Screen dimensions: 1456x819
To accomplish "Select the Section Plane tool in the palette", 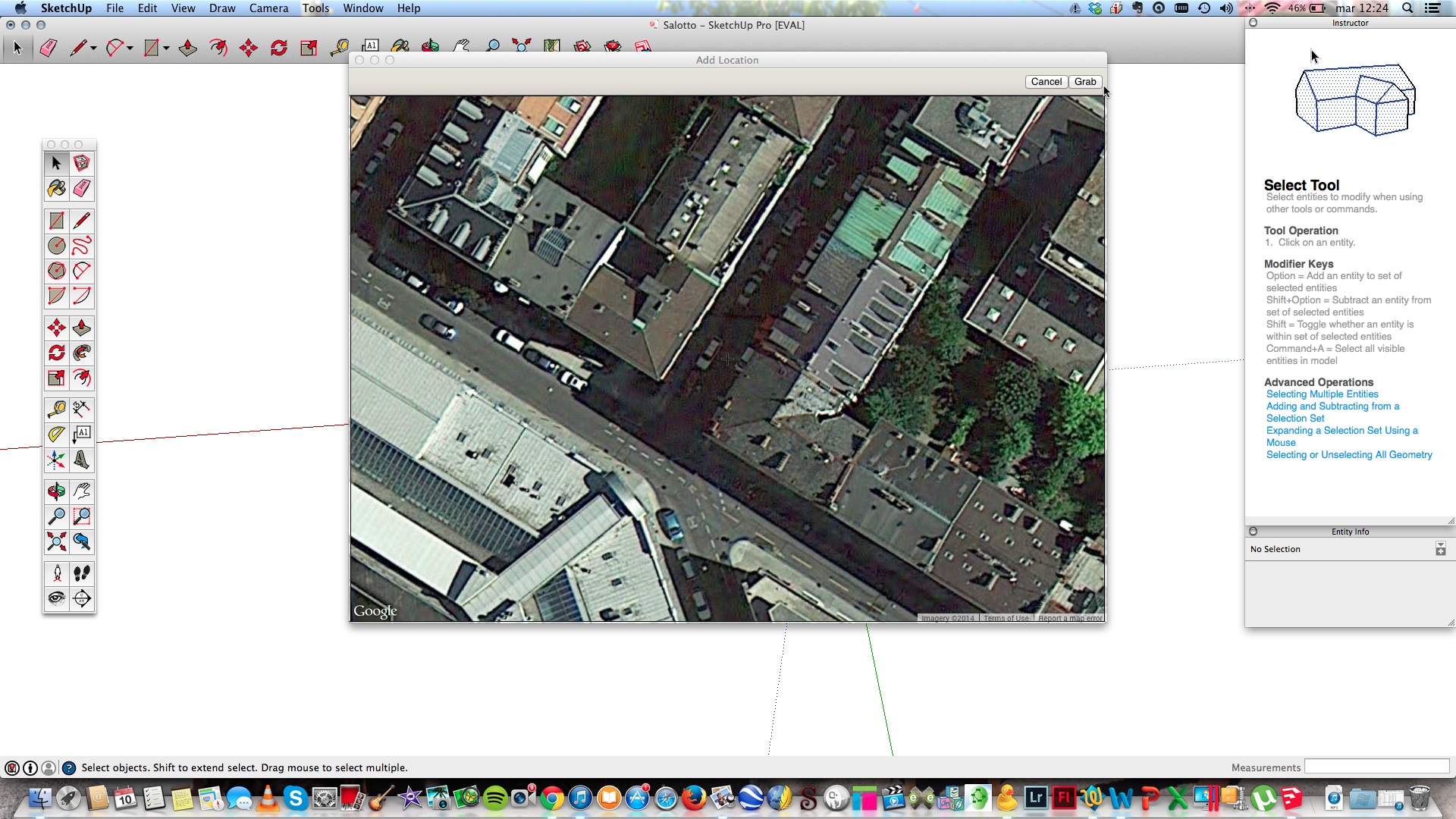I will coord(82,598).
